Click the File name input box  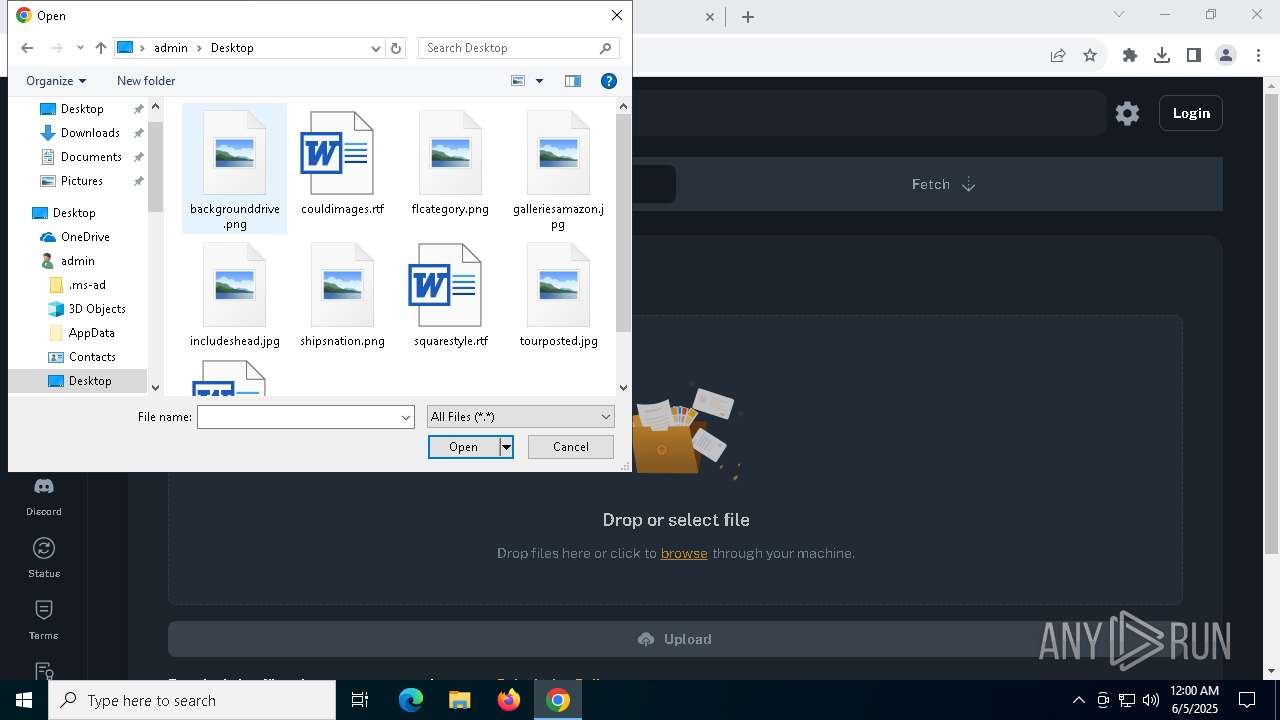point(299,417)
